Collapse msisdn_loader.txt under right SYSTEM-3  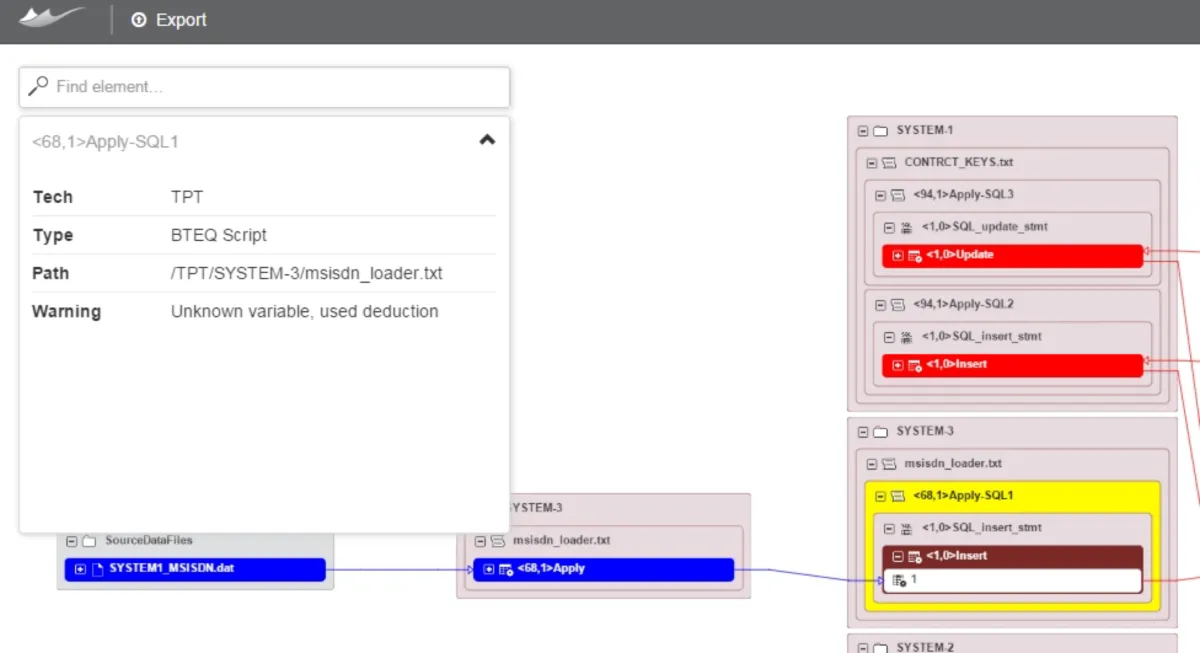[872, 464]
